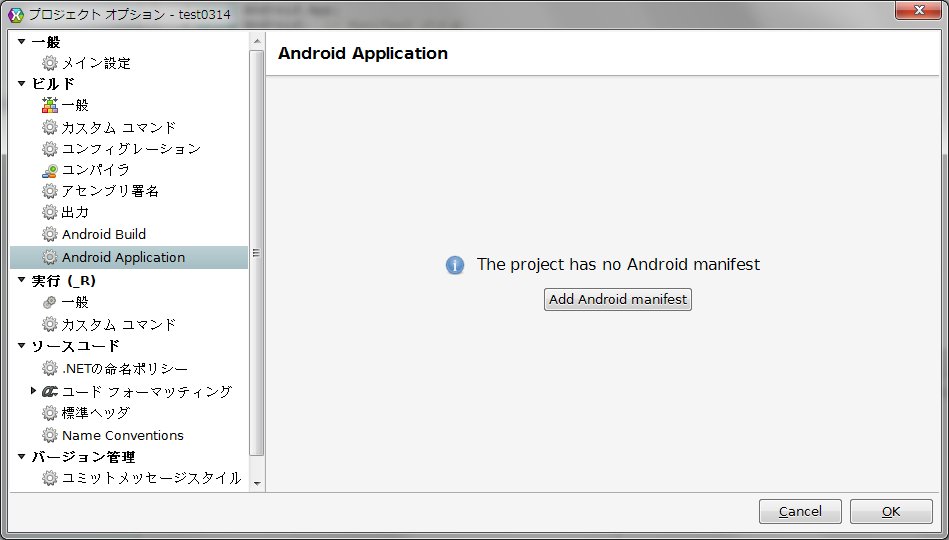Select 出力 text row
949x540 pixels.
pos(75,212)
